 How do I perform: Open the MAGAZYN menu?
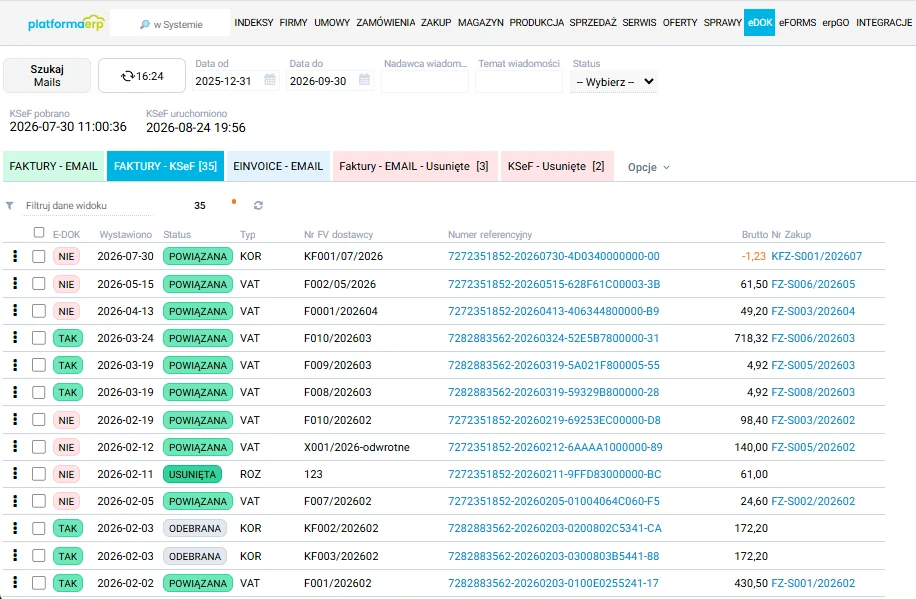(x=480, y=22)
